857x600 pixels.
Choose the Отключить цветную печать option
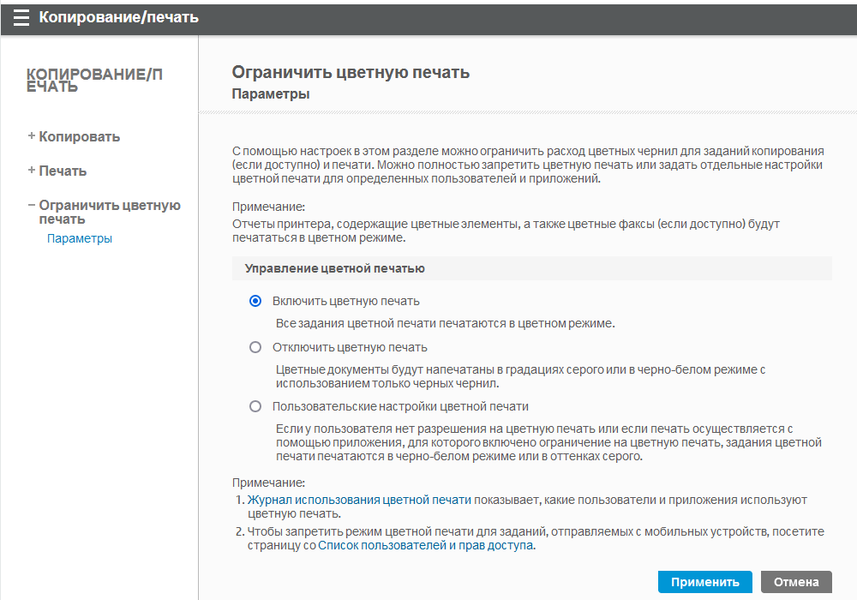[255, 347]
